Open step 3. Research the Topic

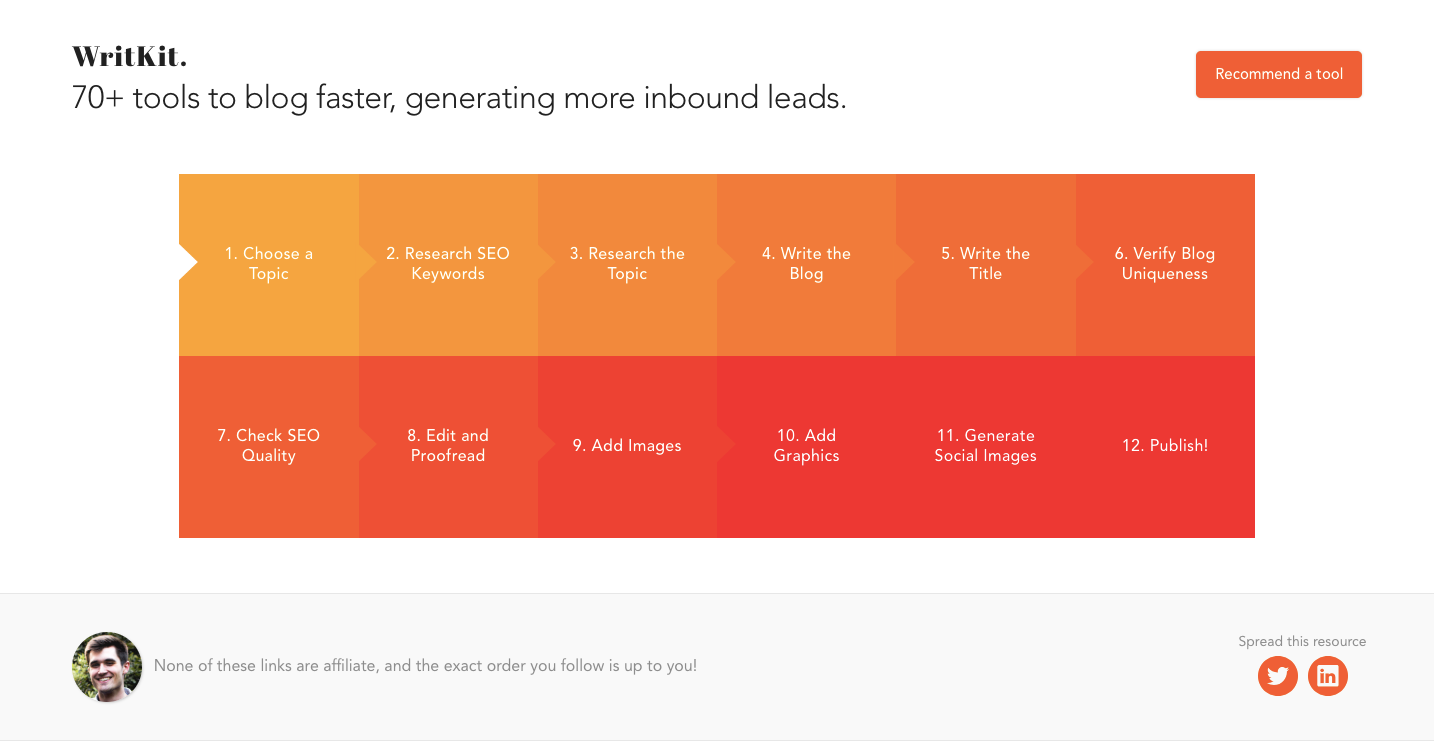tap(627, 264)
